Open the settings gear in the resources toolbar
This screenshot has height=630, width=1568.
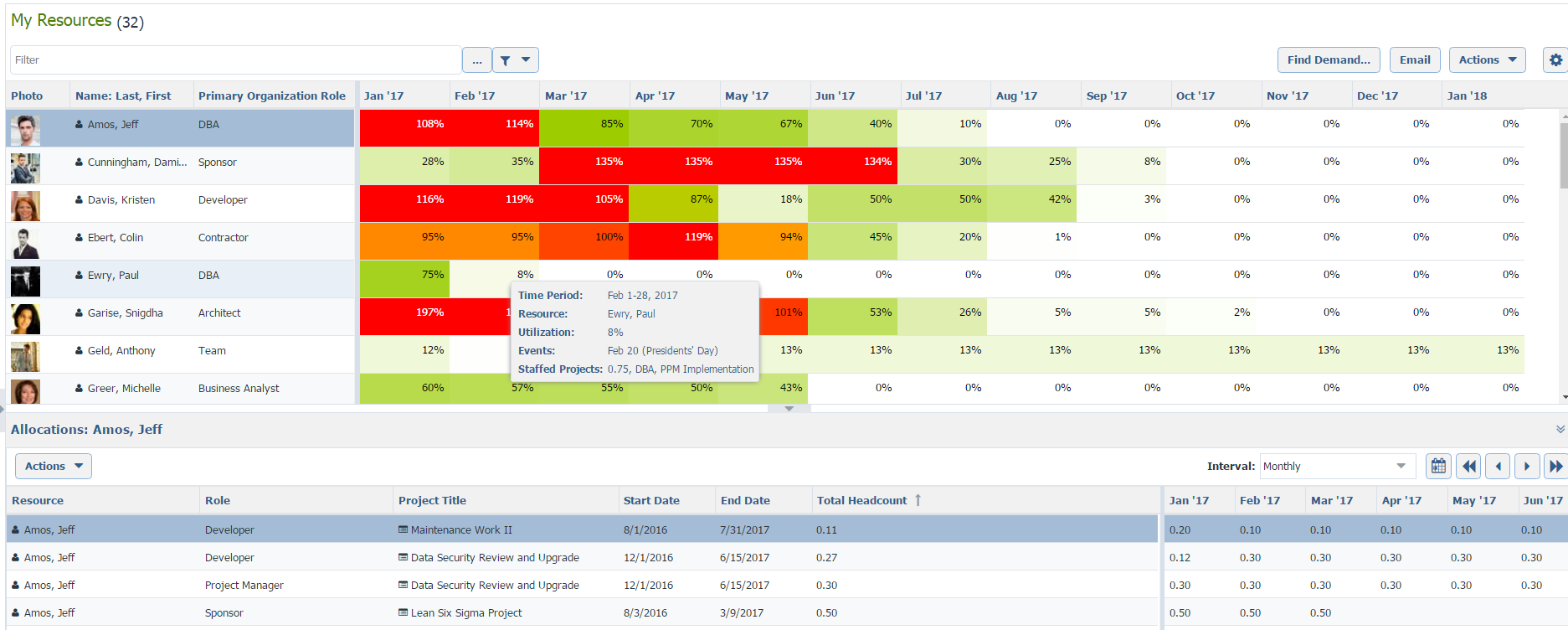(1555, 60)
